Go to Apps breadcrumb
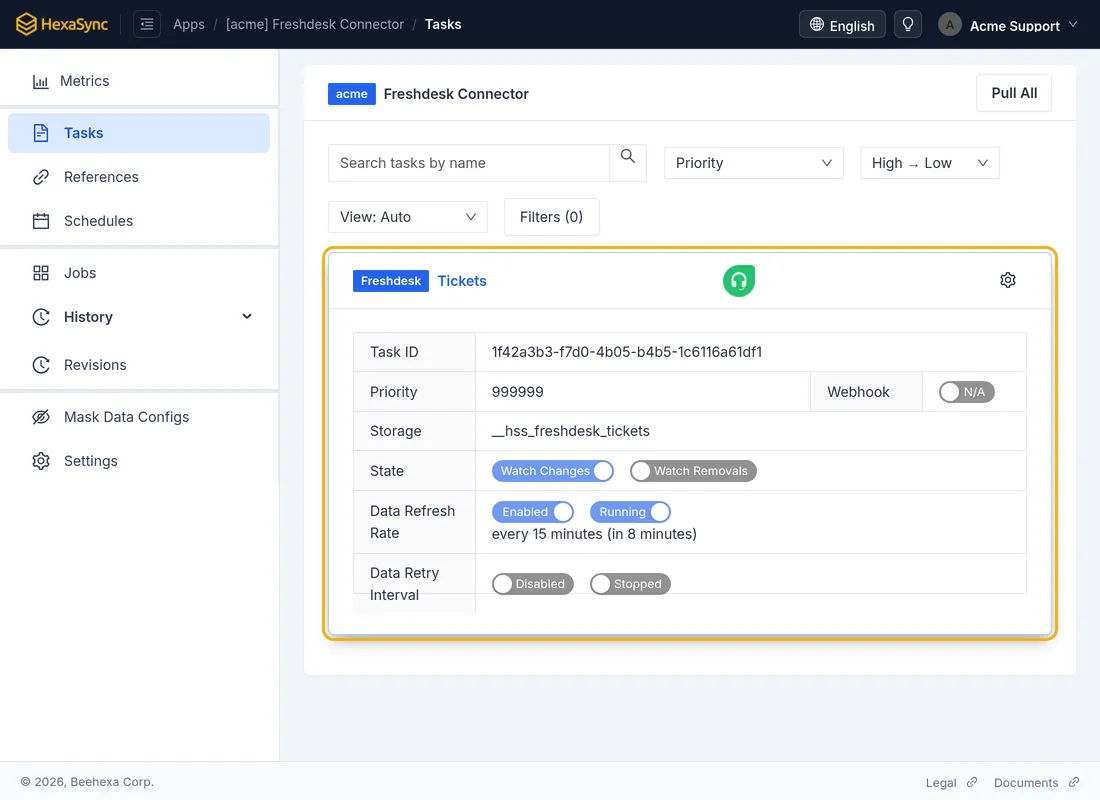Screen dimensions: 1100x800 tap(189, 25)
